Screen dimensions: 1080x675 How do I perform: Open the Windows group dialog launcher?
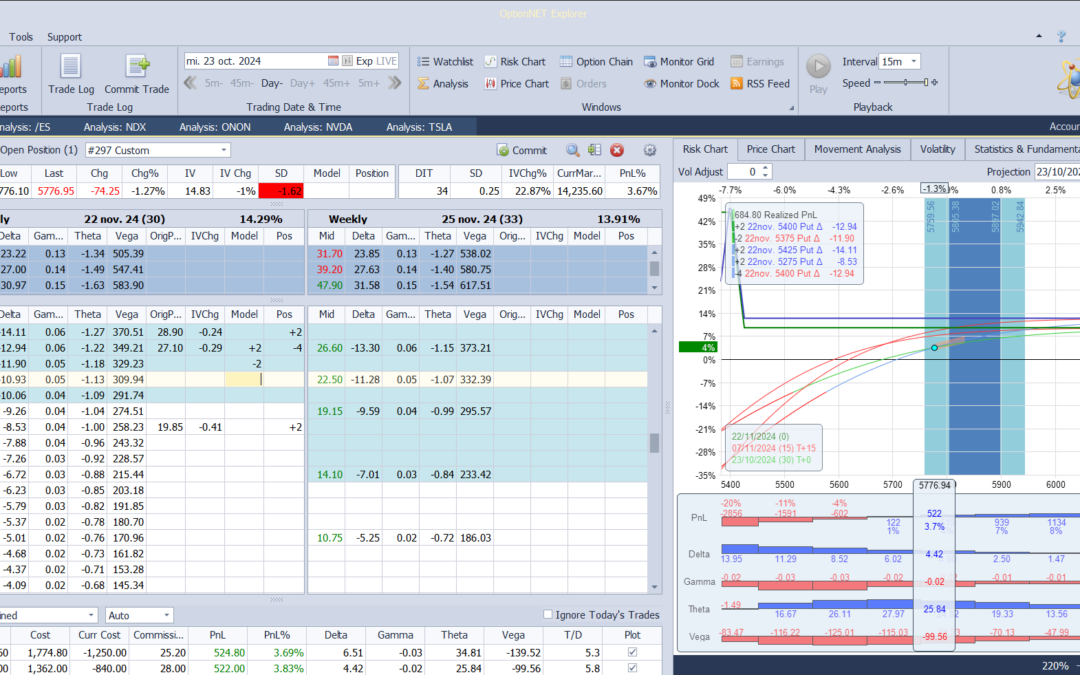click(x=791, y=107)
